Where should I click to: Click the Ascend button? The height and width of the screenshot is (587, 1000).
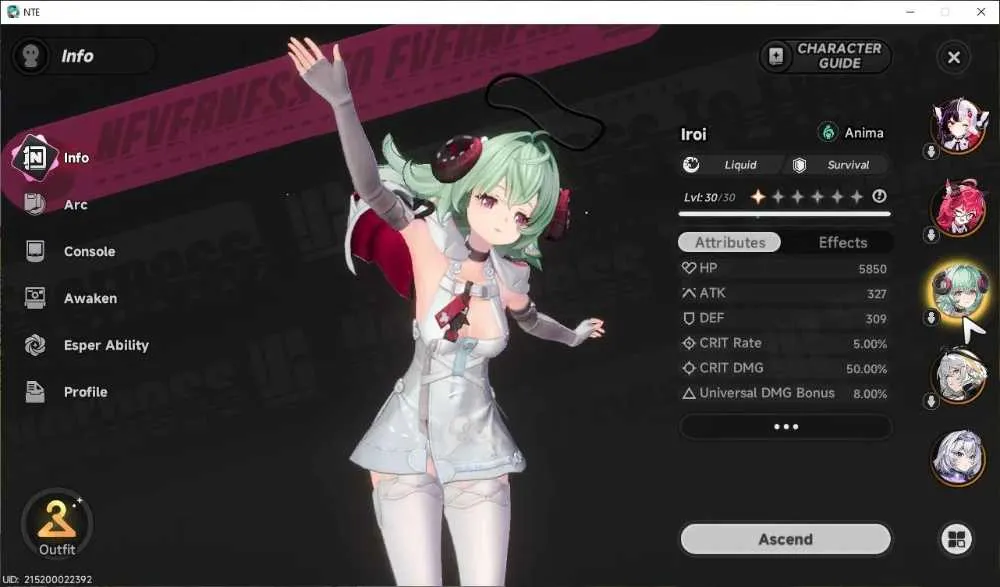tap(786, 539)
